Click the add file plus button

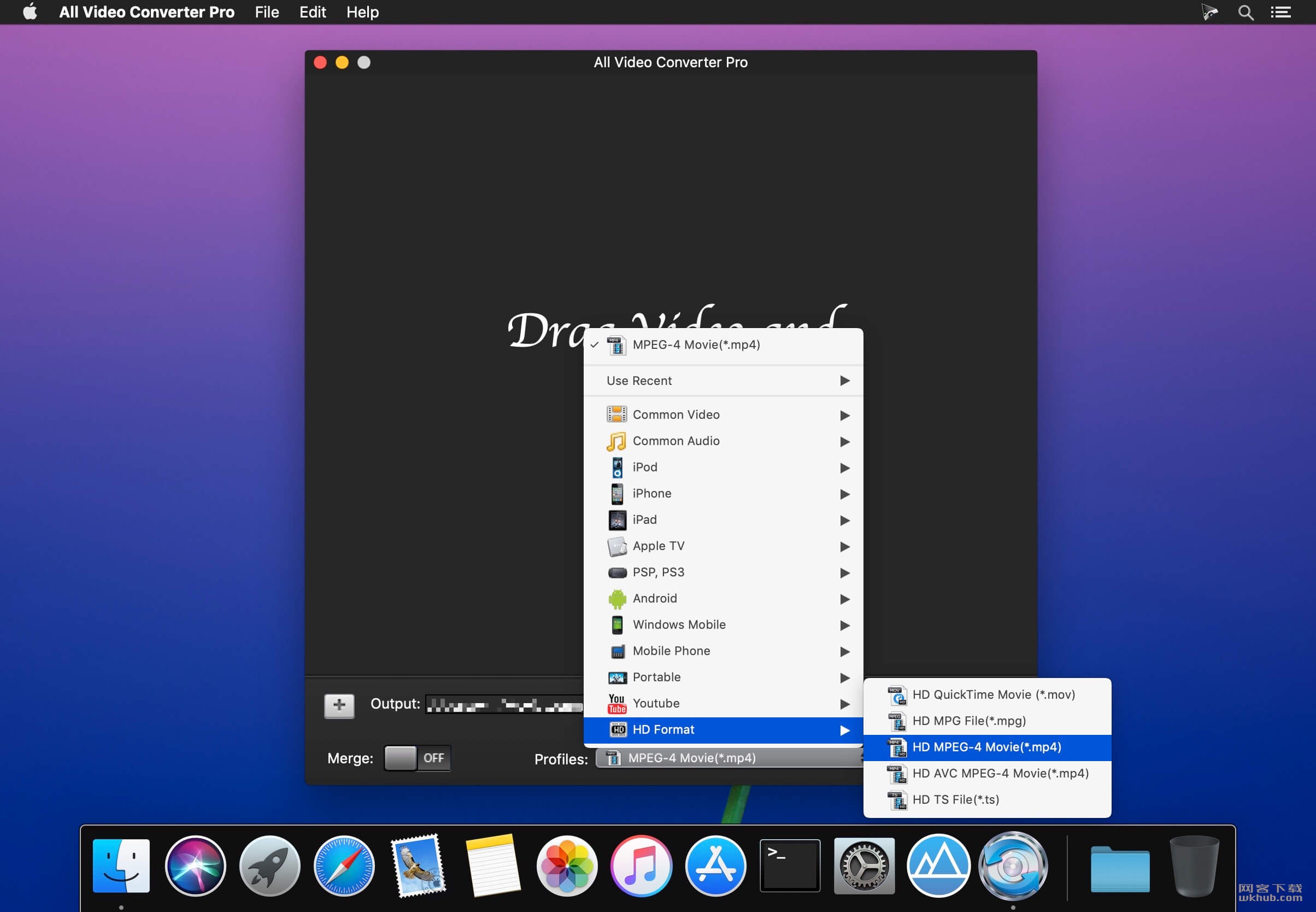[339, 705]
